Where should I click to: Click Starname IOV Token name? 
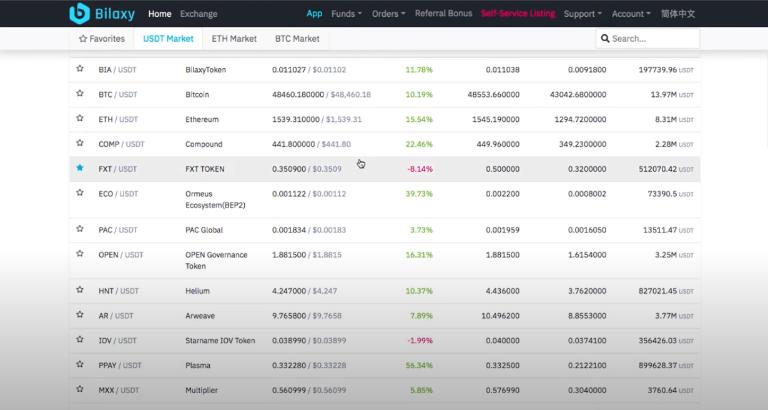click(x=220, y=340)
